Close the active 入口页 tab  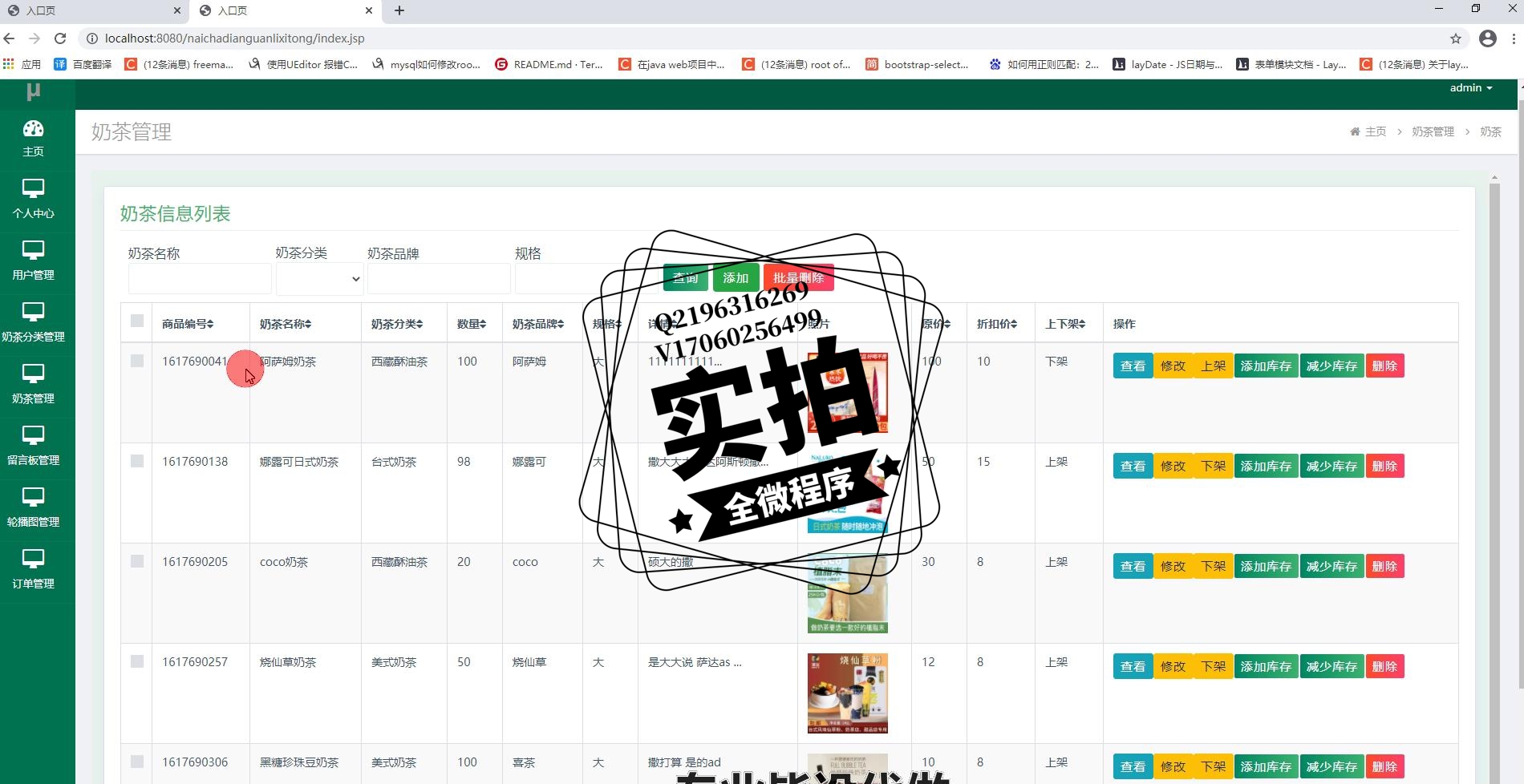pyautogui.click(x=368, y=10)
